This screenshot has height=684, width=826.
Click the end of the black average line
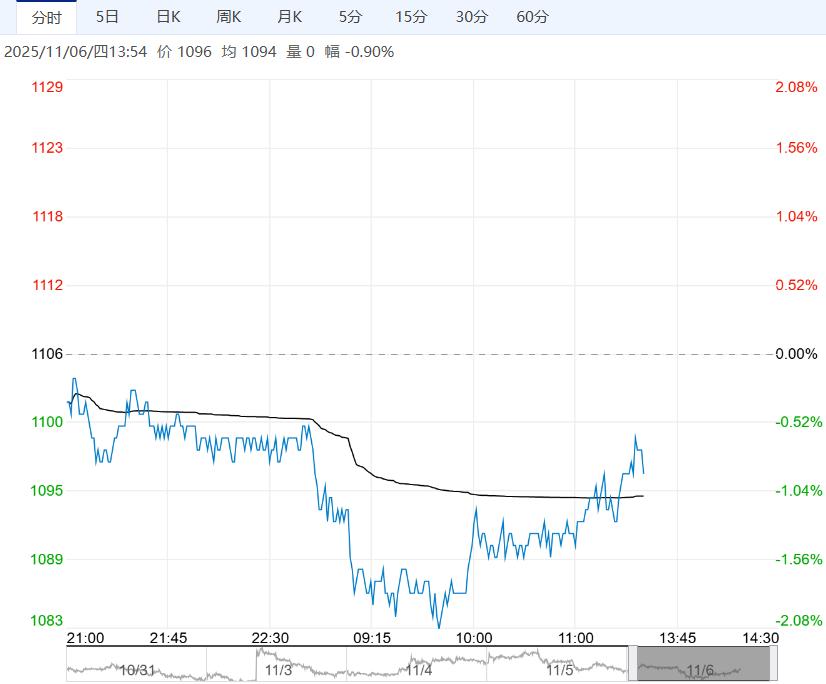point(643,495)
